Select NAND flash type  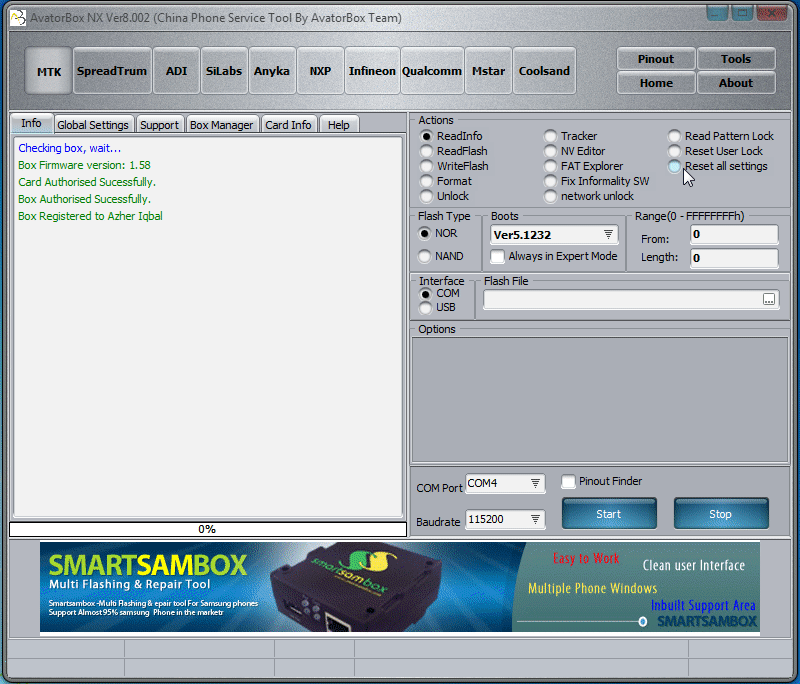coord(441,256)
